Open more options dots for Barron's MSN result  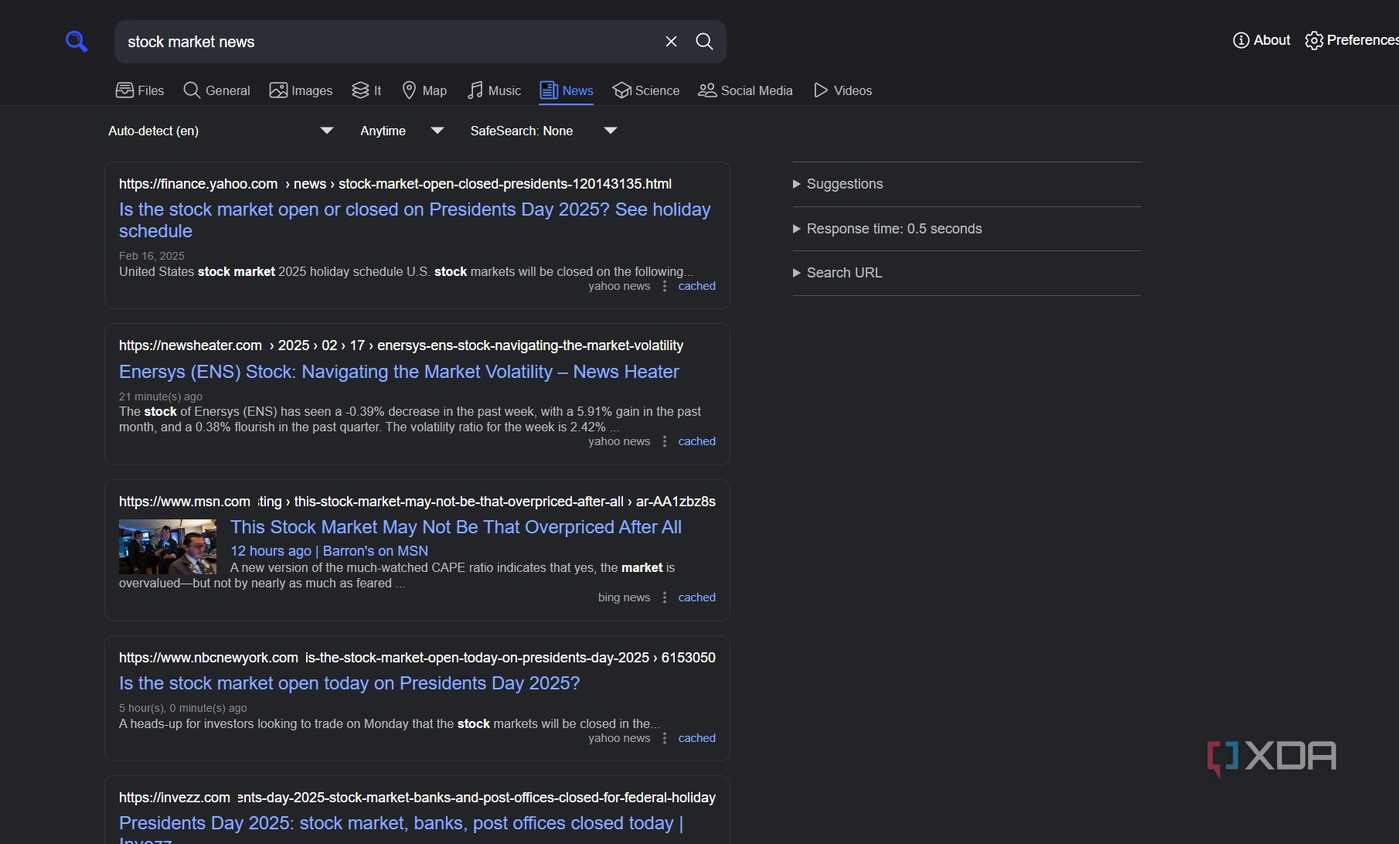pos(665,597)
